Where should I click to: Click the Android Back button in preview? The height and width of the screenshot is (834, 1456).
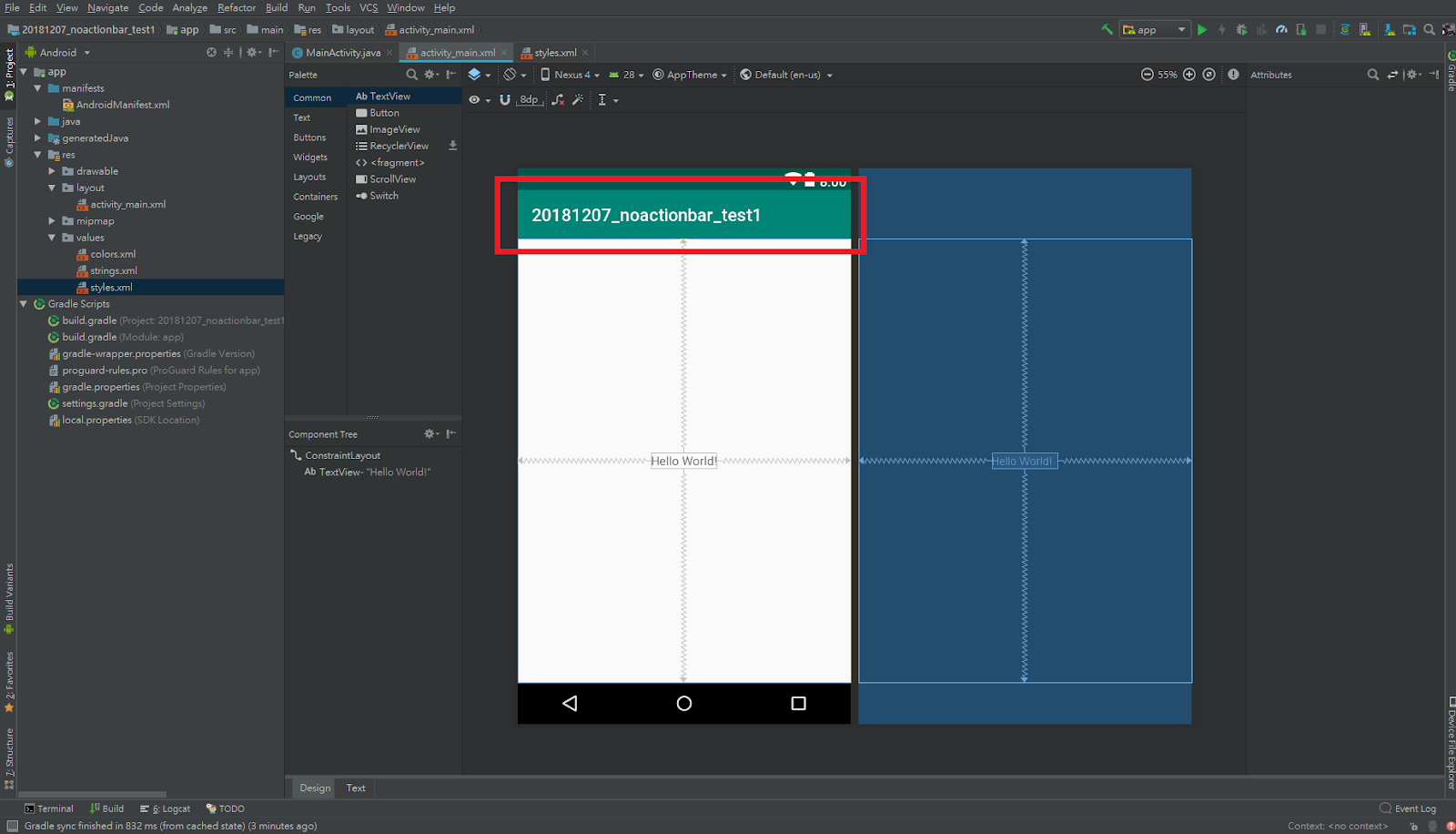(x=570, y=703)
